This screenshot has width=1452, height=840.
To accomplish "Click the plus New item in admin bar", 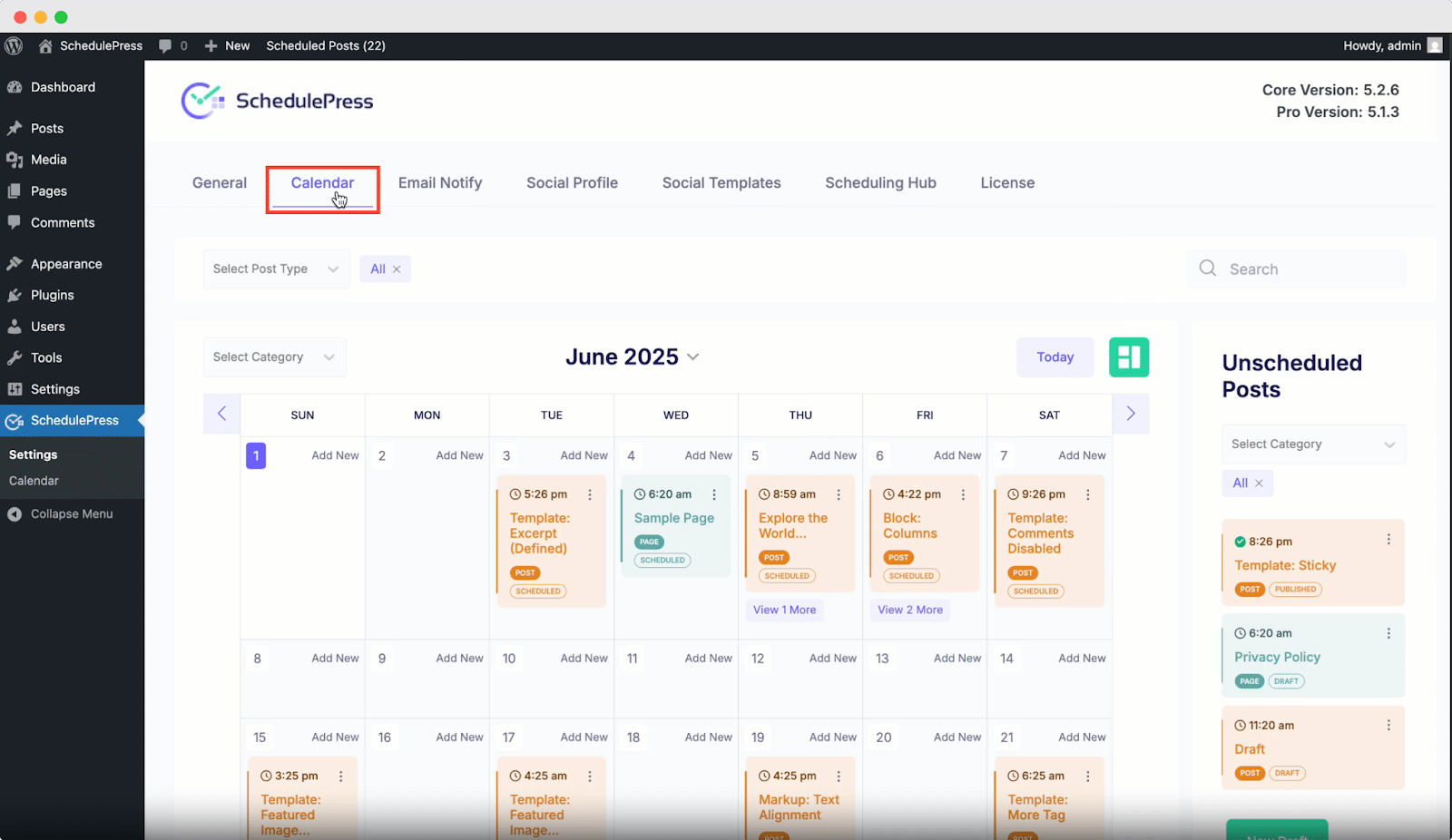I will click(227, 45).
